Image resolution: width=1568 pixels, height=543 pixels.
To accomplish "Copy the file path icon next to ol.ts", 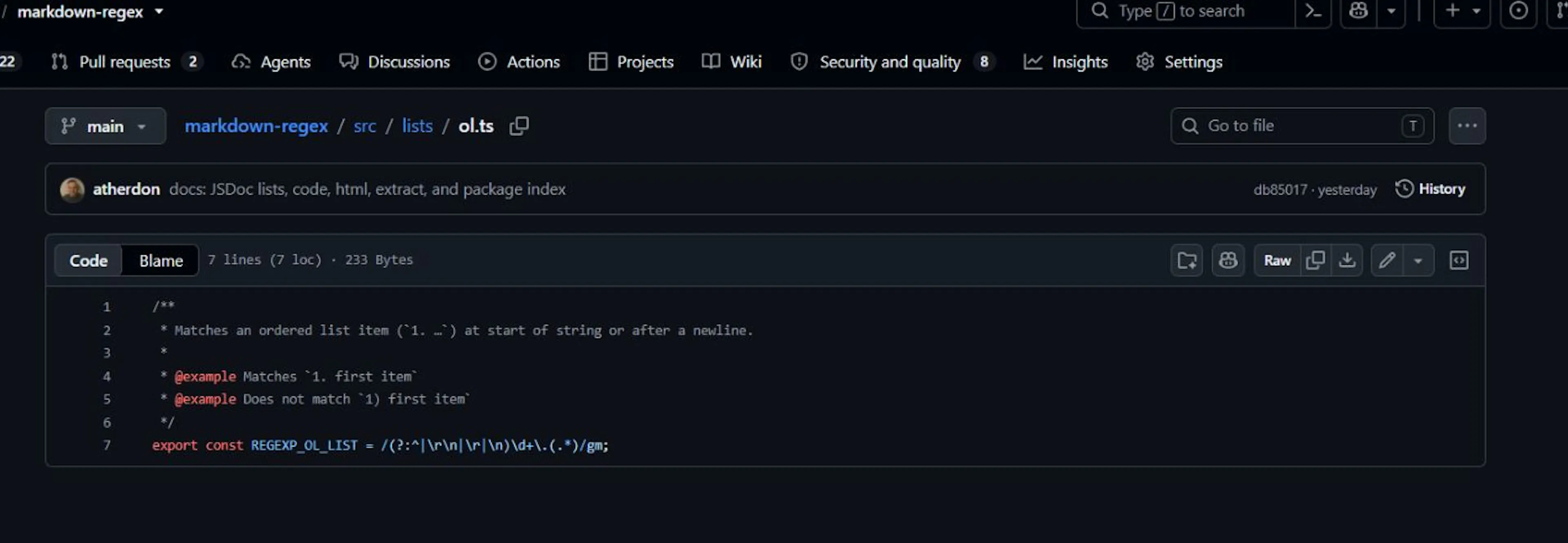I will point(519,126).
